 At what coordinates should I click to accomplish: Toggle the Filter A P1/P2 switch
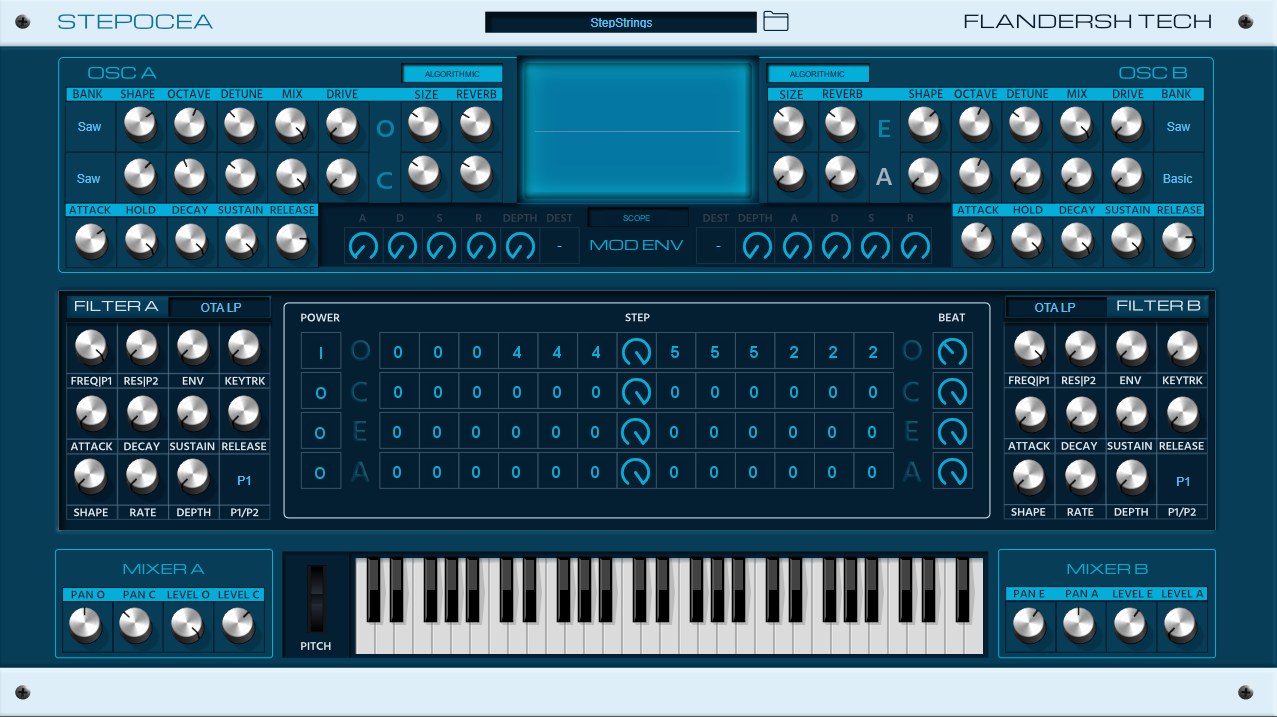(x=244, y=481)
